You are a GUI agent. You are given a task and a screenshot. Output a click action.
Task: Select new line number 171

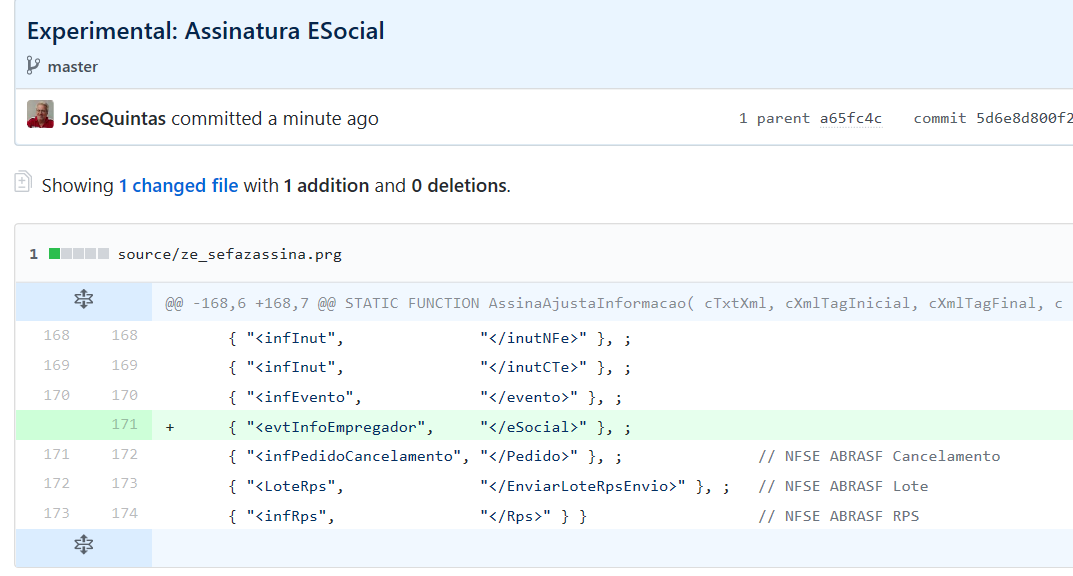click(124, 424)
